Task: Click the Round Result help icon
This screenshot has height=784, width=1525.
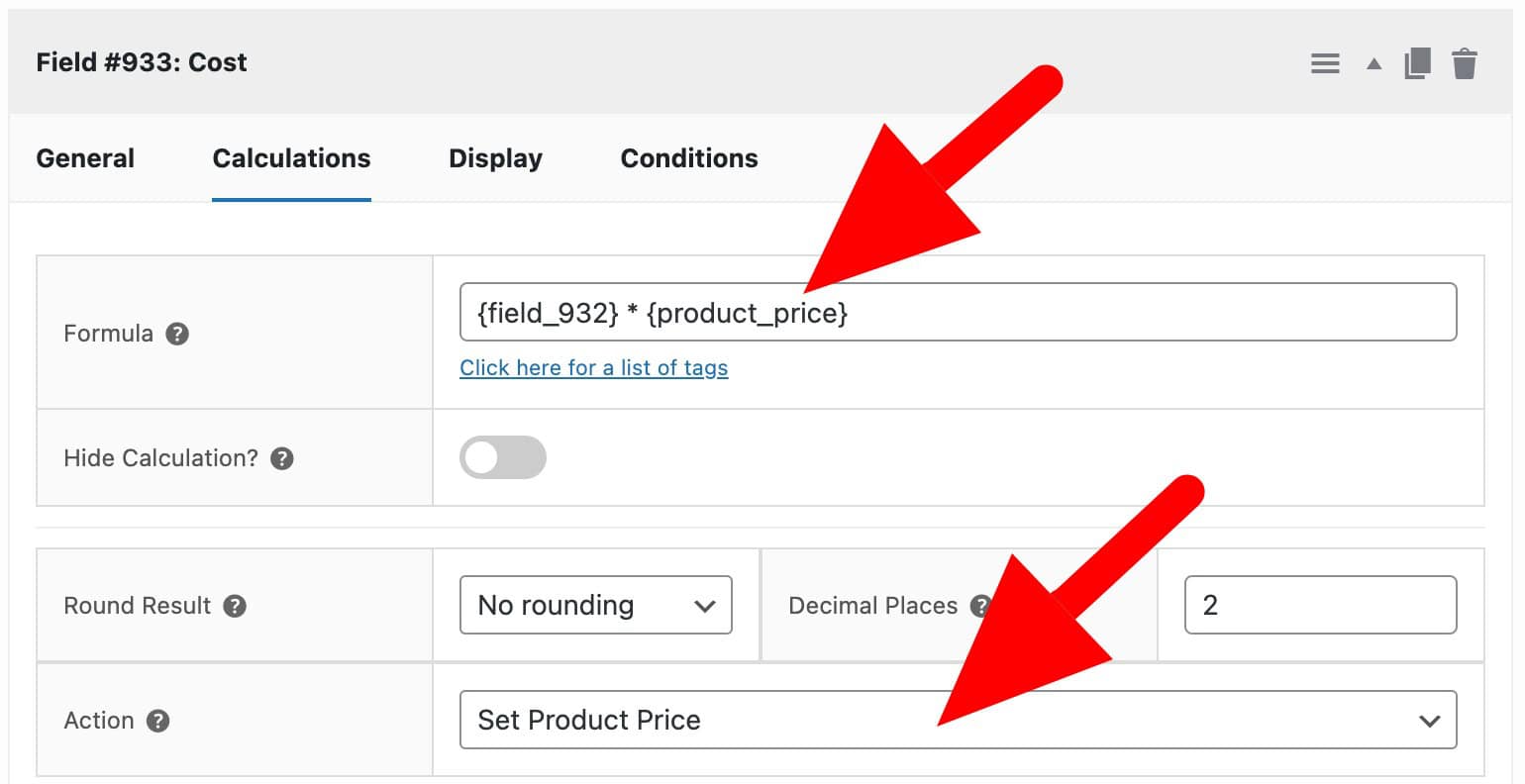Action: [236, 606]
